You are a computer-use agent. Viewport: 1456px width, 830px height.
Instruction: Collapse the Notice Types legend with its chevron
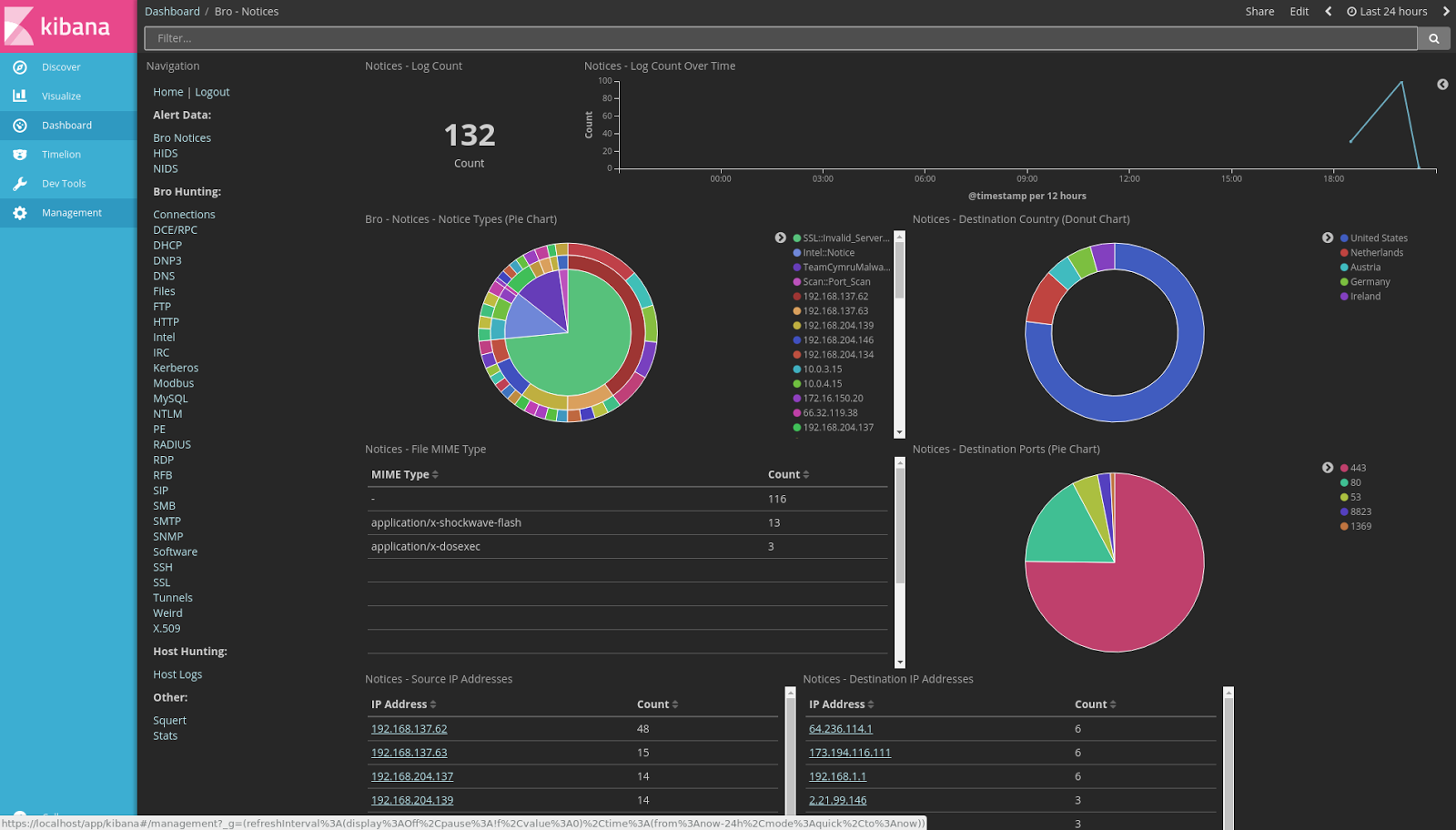click(781, 238)
